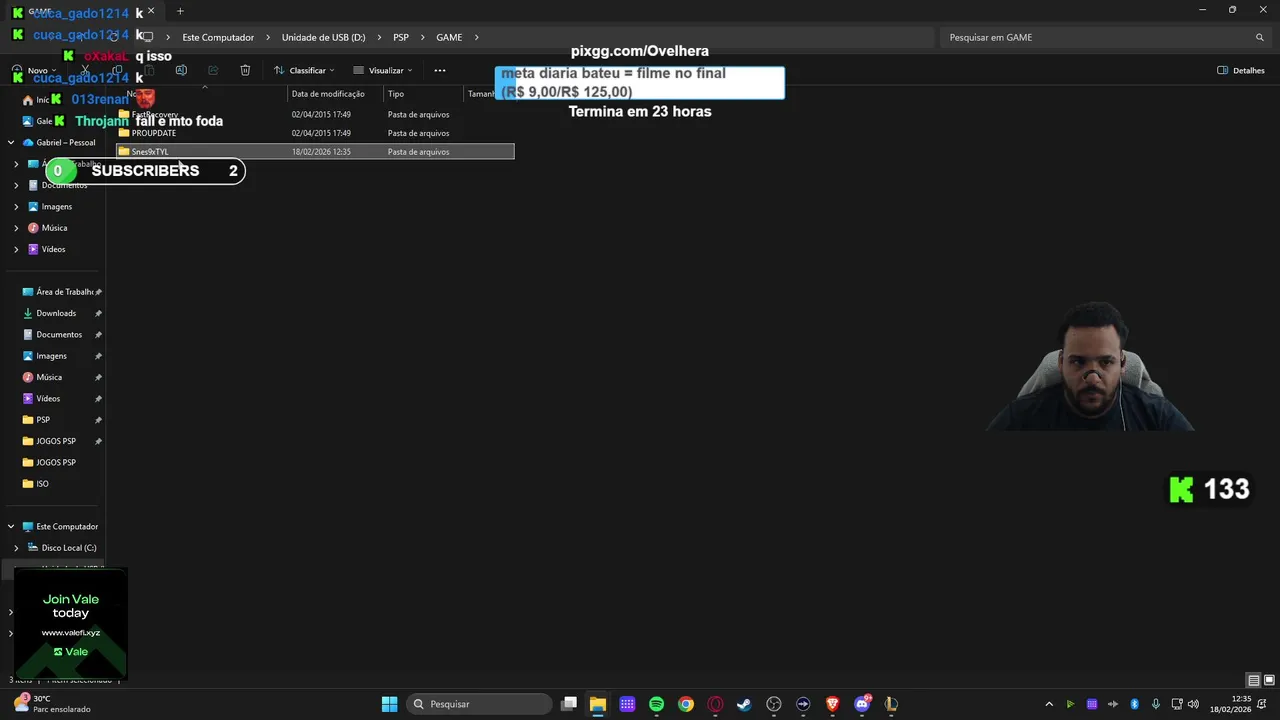Sort by Tipo column header

click(396, 94)
